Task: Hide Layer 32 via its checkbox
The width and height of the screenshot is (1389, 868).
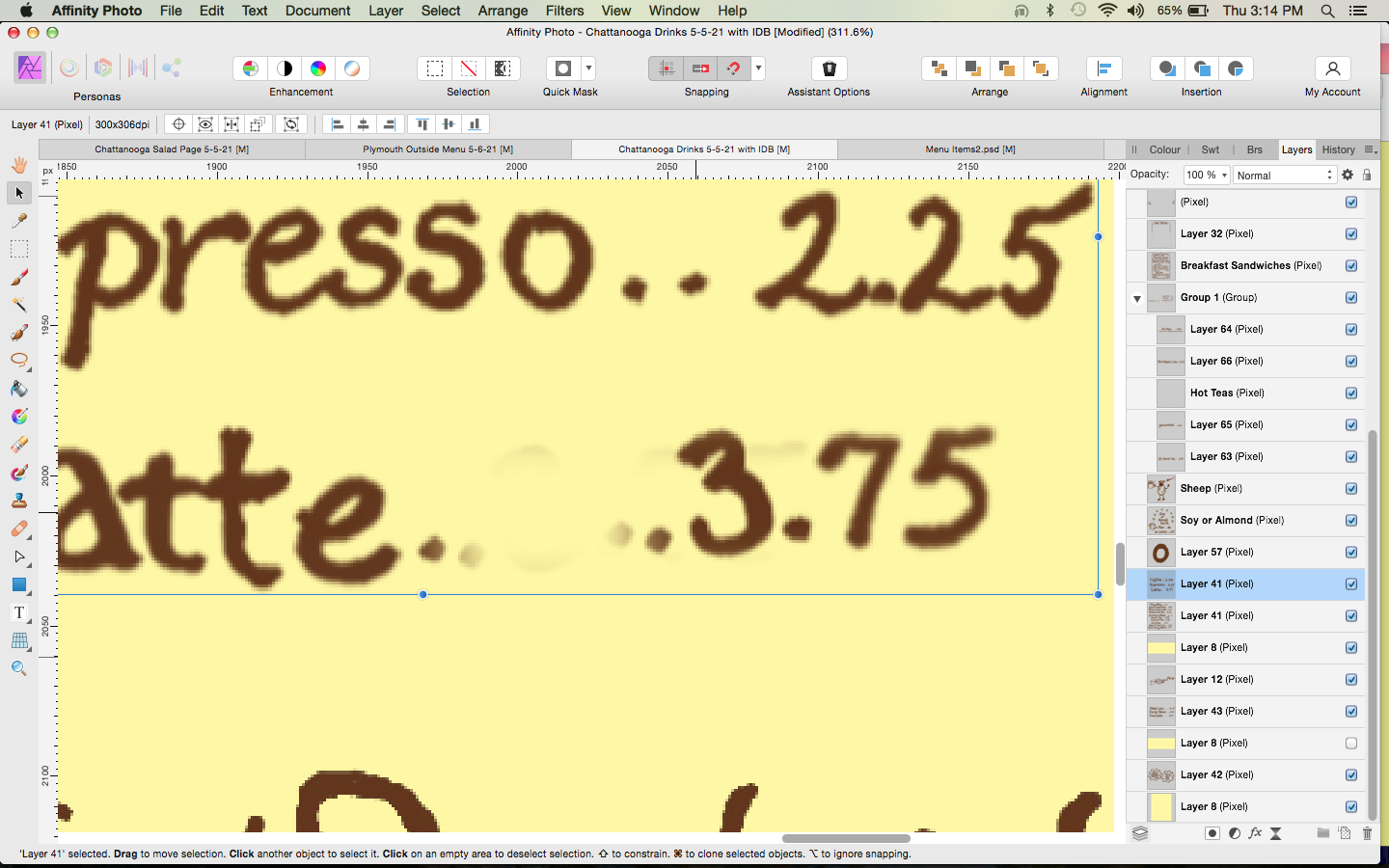Action: [x=1351, y=233]
